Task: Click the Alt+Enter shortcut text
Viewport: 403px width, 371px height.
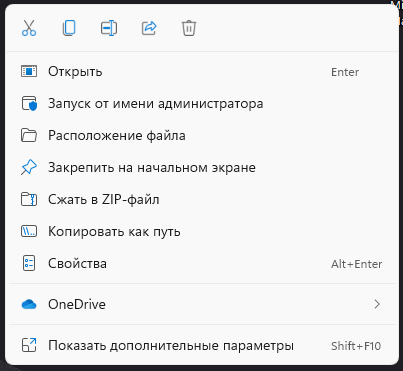Action: tap(357, 264)
